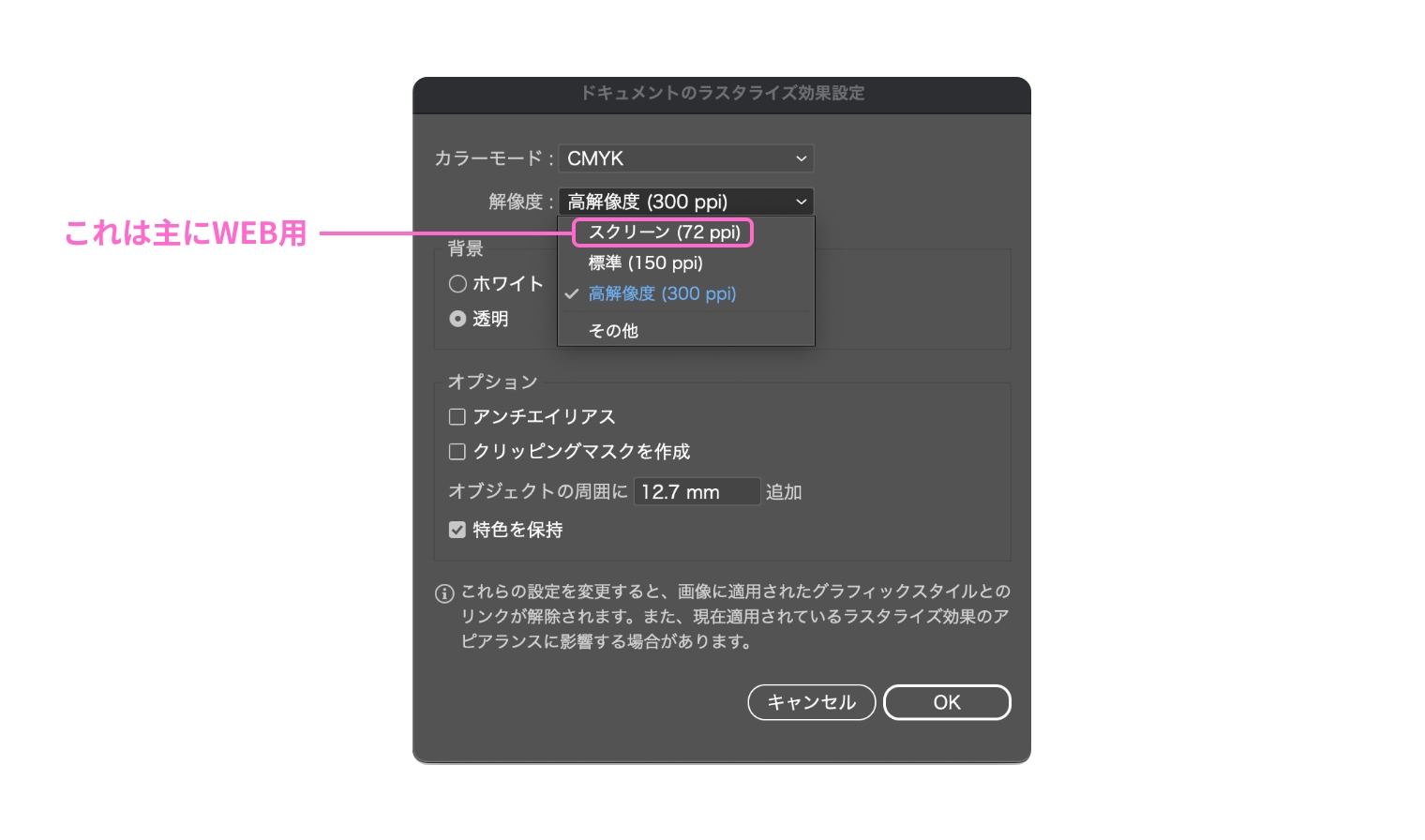Tick the クリッピングマスクを作成 checkbox
Viewport: 1425px width, 840px height.
(x=457, y=452)
